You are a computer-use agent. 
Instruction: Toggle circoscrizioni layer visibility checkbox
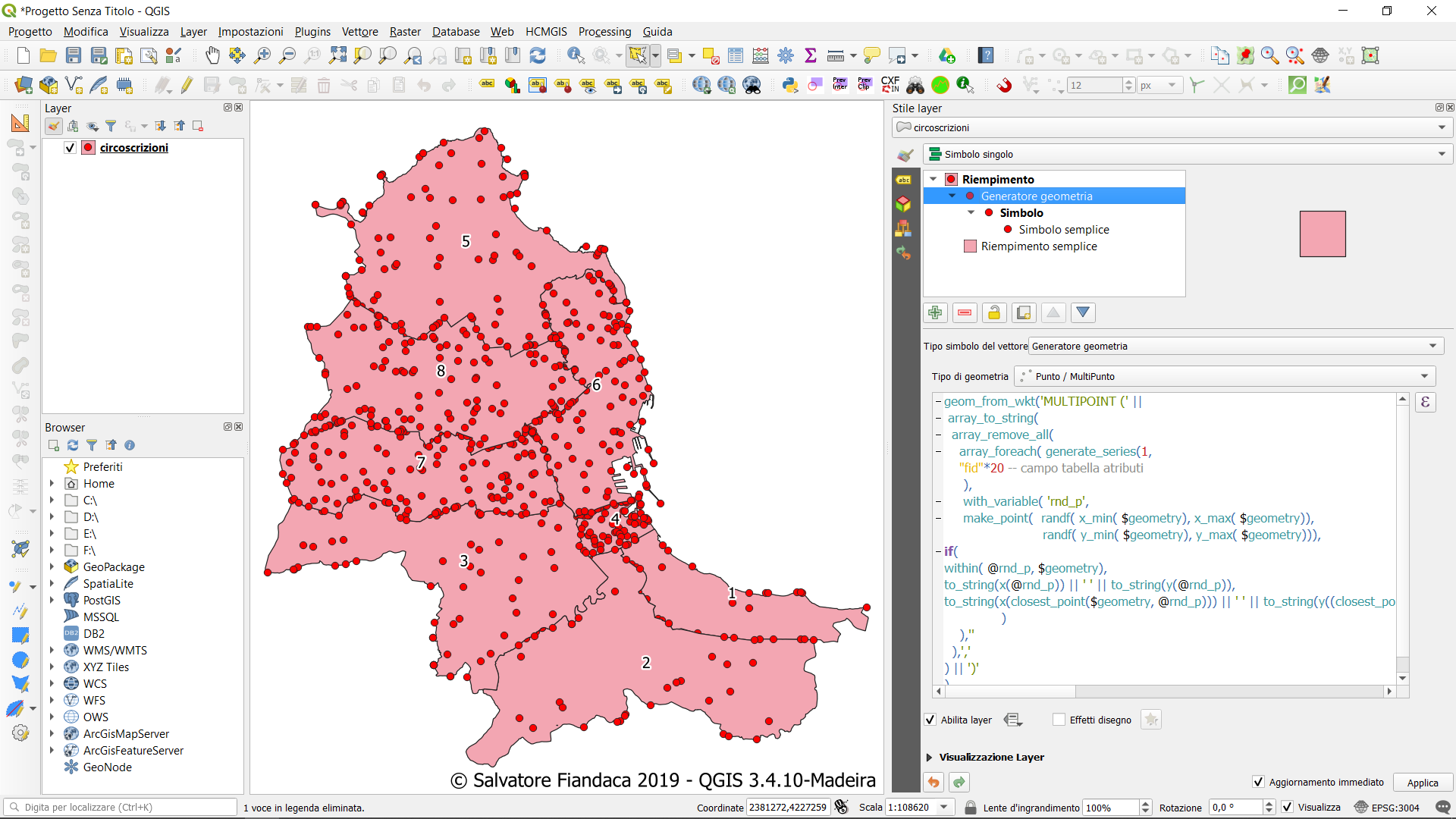pyautogui.click(x=70, y=148)
